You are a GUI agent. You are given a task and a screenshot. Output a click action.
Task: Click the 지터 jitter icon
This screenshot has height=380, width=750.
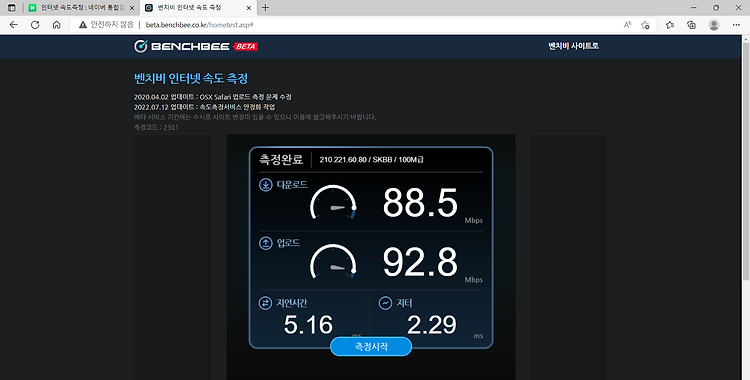pos(386,303)
